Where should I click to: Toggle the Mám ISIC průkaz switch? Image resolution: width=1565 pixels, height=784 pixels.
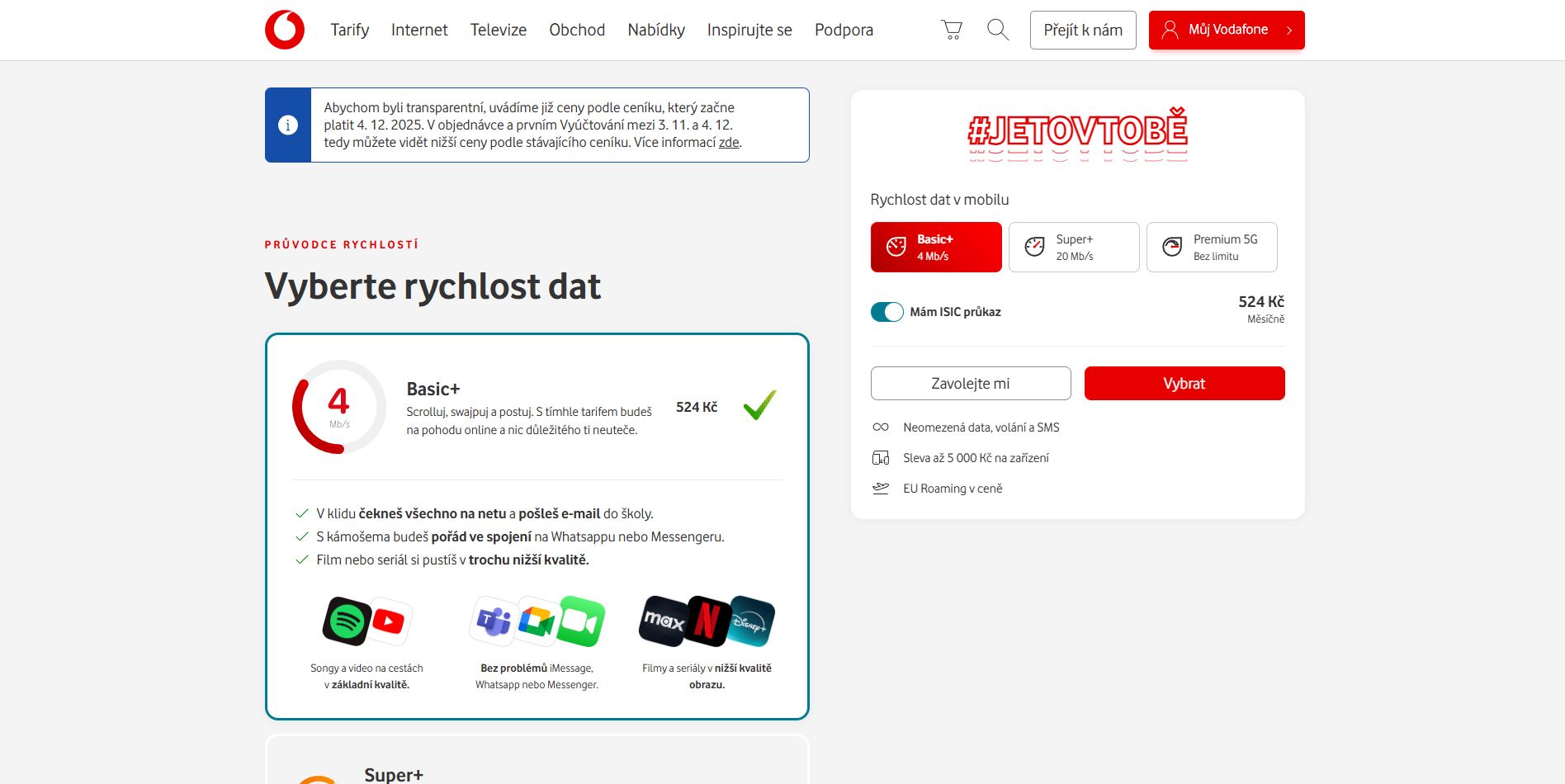[x=887, y=312]
